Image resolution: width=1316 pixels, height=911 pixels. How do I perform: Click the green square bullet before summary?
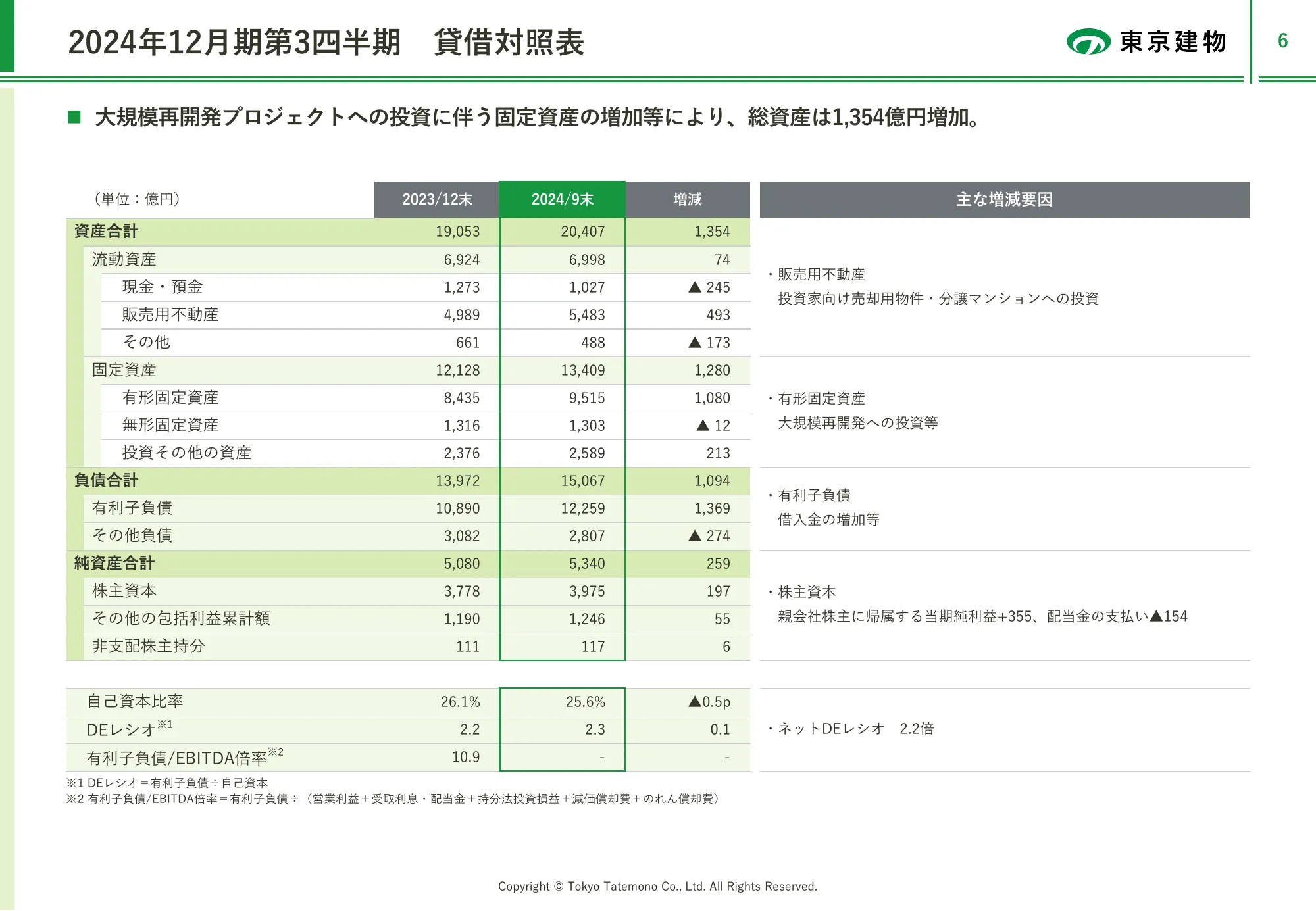click(x=74, y=117)
